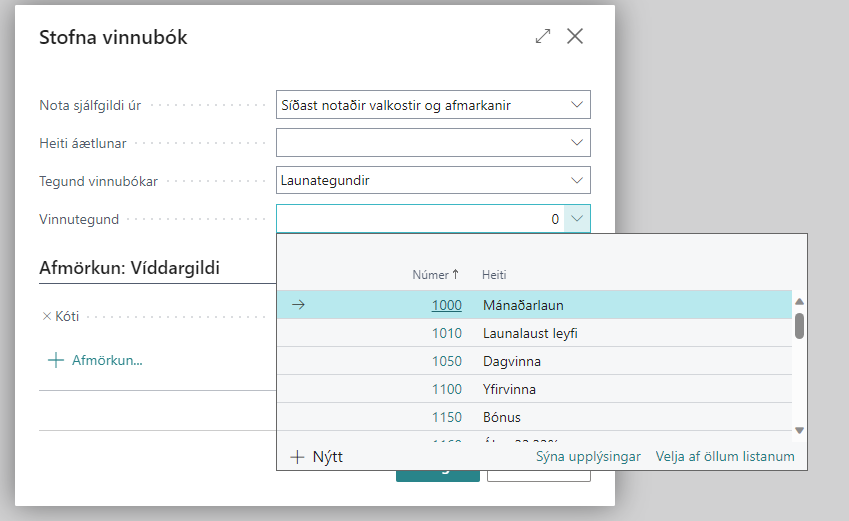Expand the dialog with the maximize arrows icon
Screen dimensions: 849x521
click(543, 37)
